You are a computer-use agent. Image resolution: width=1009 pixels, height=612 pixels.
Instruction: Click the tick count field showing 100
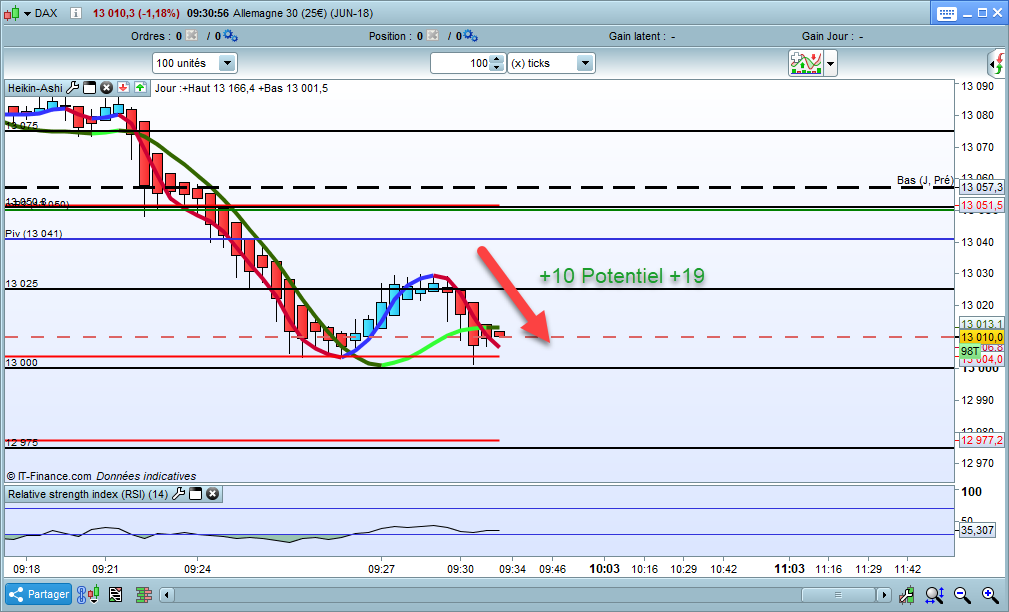click(x=460, y=63)
